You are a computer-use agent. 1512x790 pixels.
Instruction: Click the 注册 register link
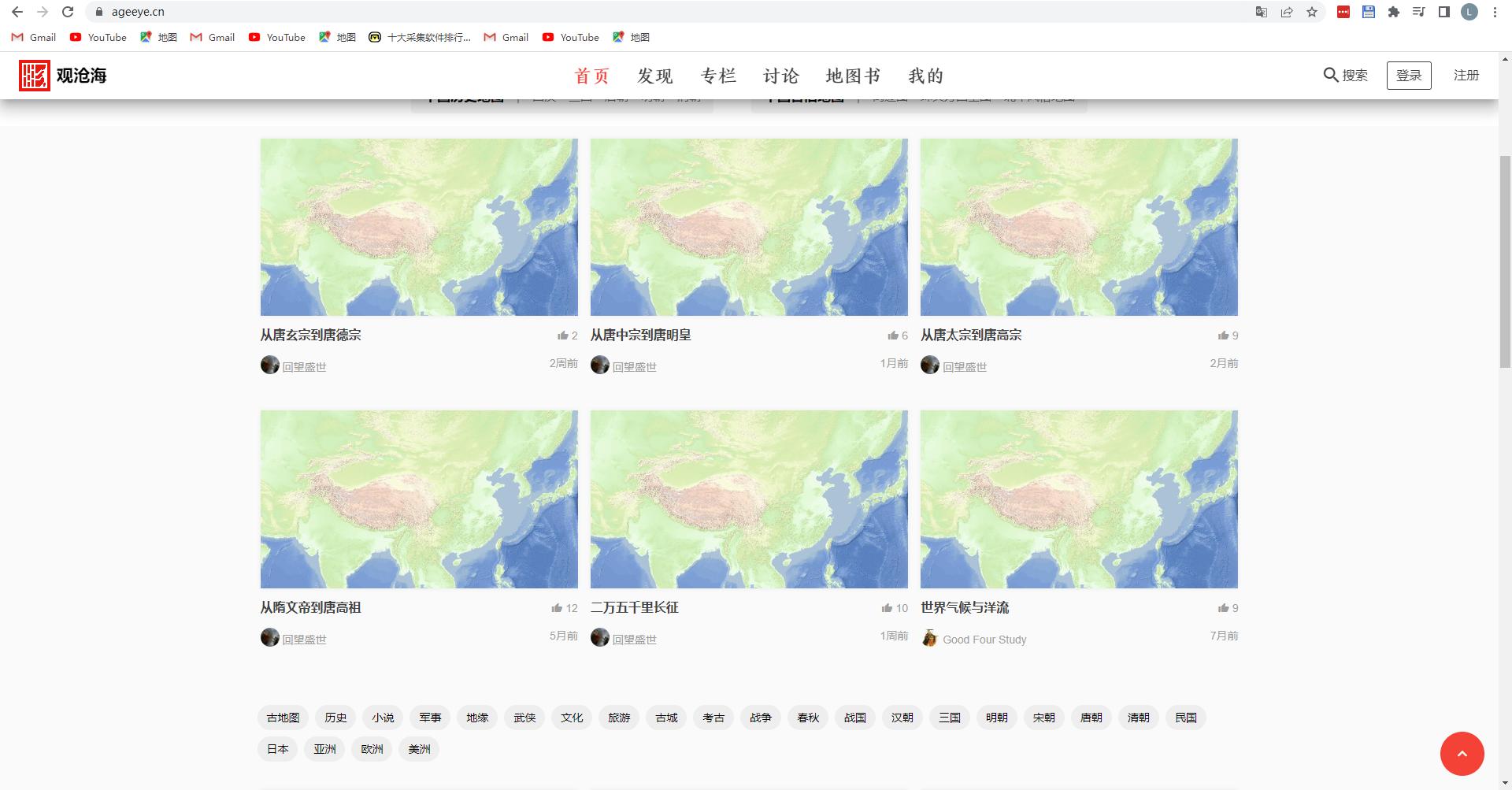(x=1466, y=76)
